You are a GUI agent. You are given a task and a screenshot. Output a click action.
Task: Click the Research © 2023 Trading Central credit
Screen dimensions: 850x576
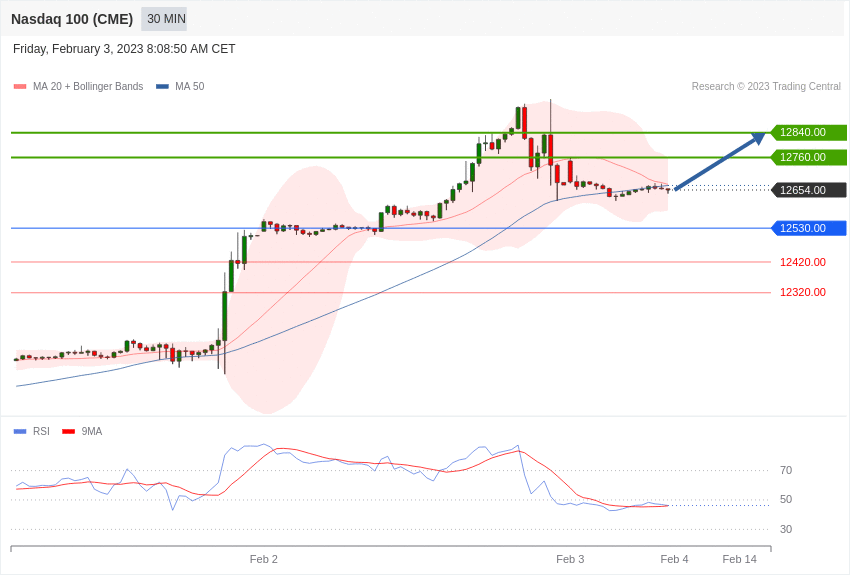(766, 87)
